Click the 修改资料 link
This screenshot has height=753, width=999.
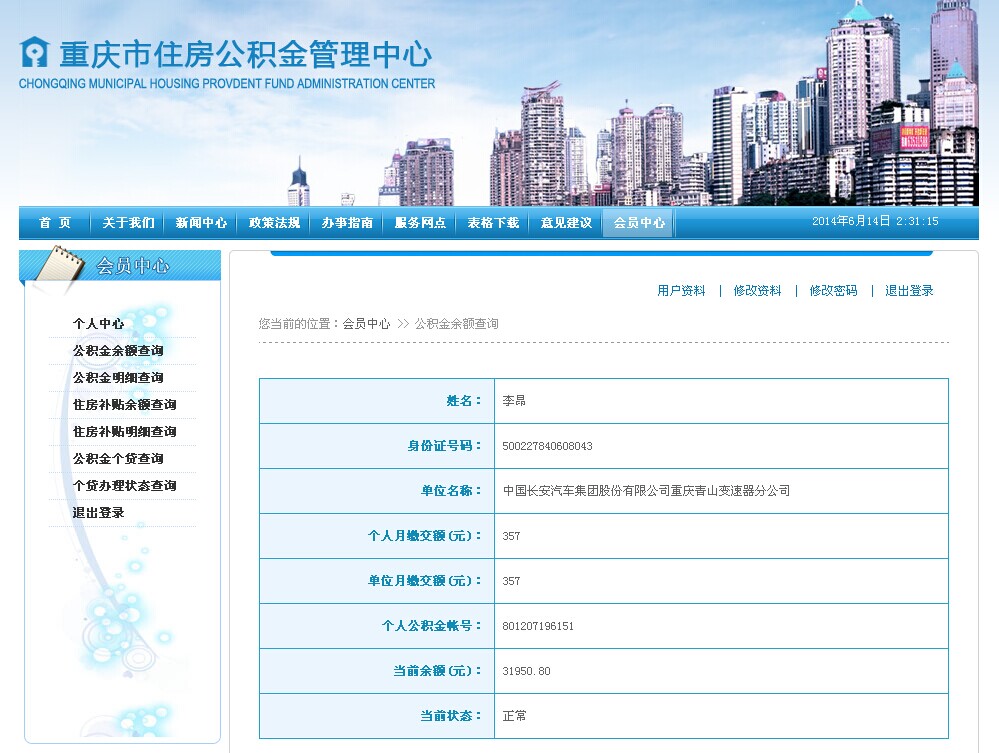[757, 290]
